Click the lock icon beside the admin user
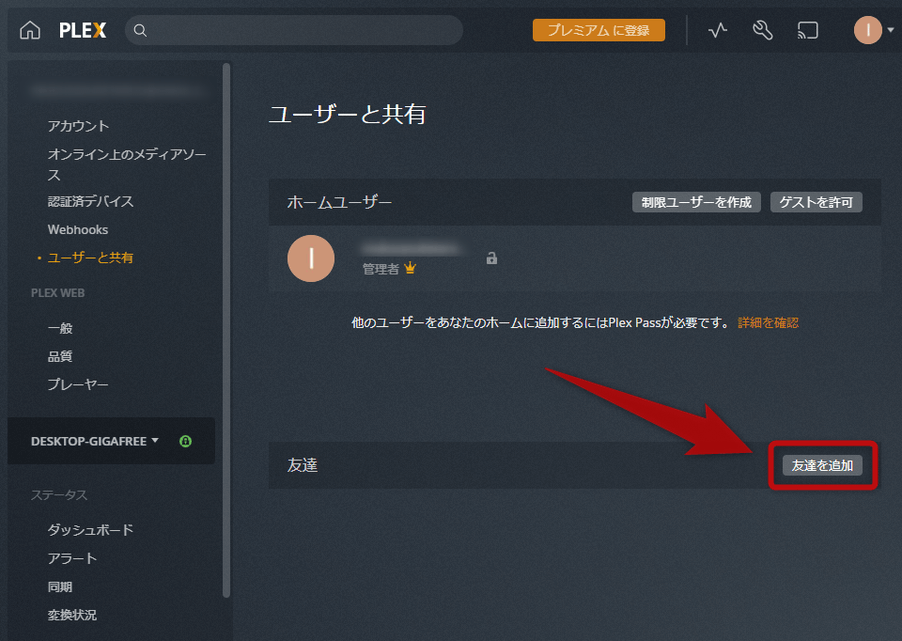This screenshot has width=902, height=641. 491,258
